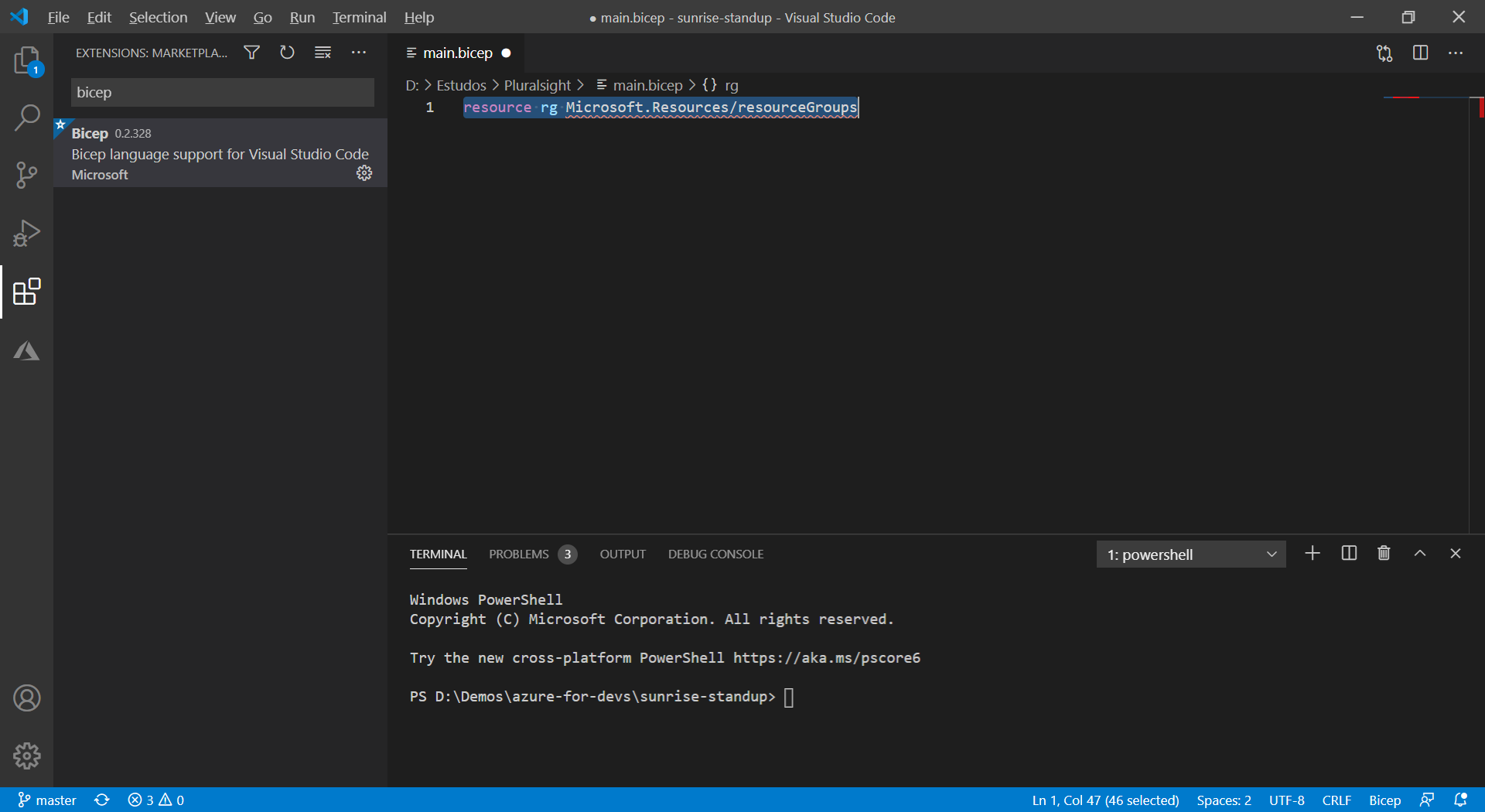Open the 1: powershell terminal dropdown
The width and height of the screenshot is (1485, 812).
tap(1191, 554)
